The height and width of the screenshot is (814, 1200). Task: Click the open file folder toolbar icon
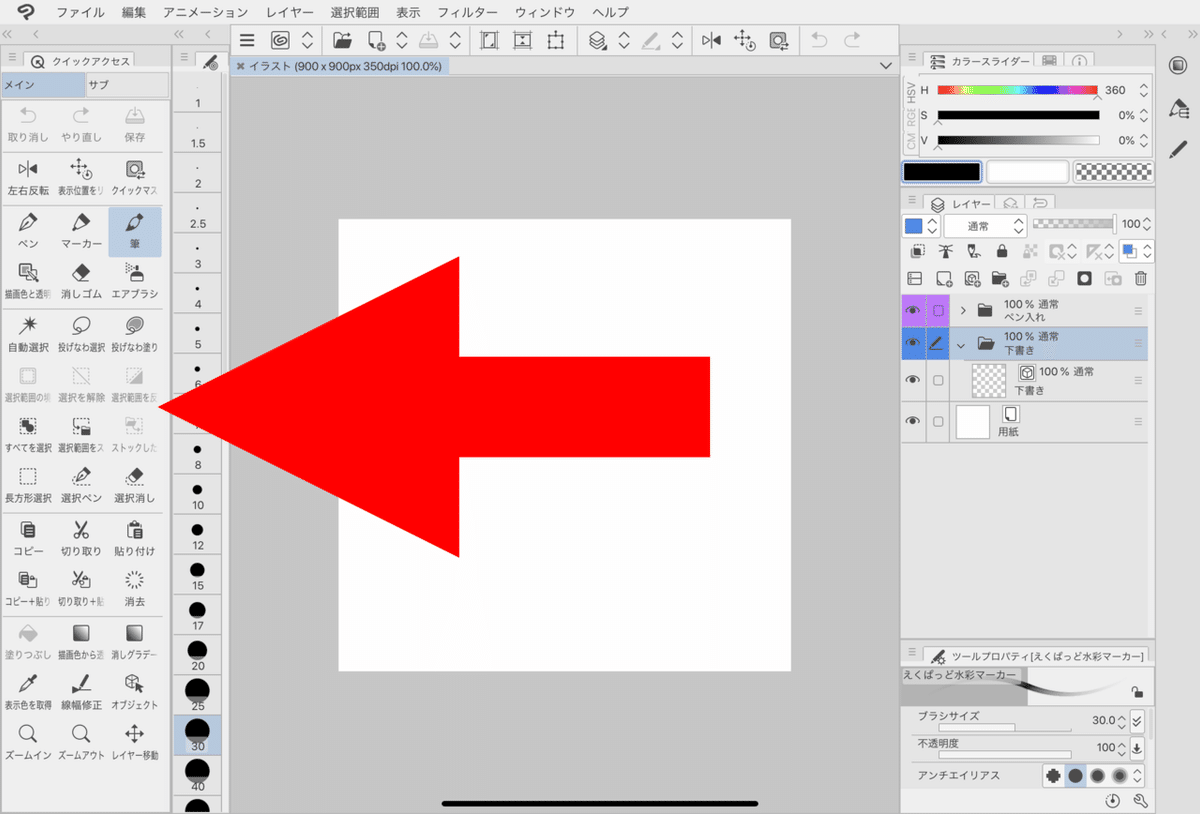(x=342, y=41)
